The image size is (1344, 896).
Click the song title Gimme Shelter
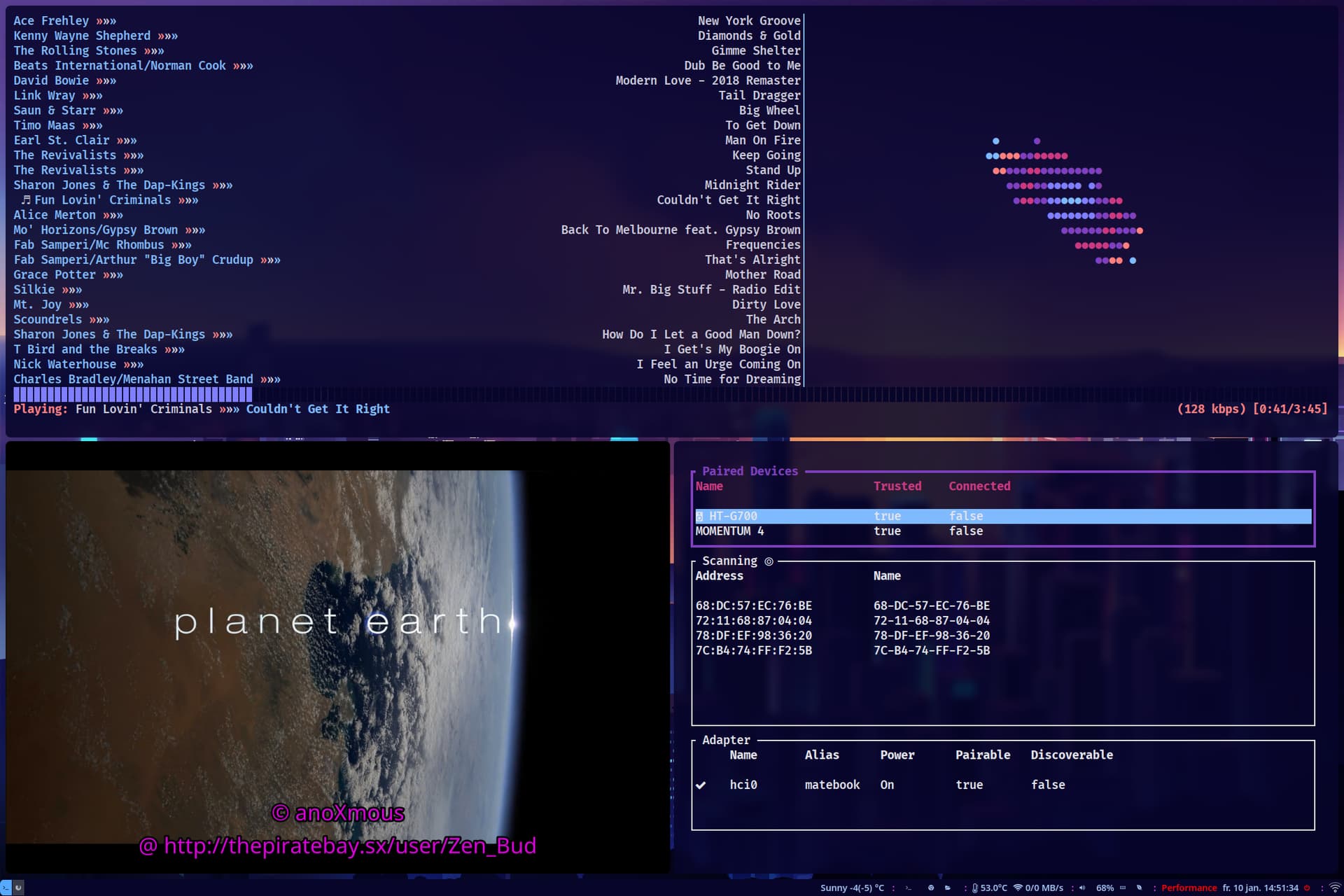pyautogui.click(x=756, y=51)
